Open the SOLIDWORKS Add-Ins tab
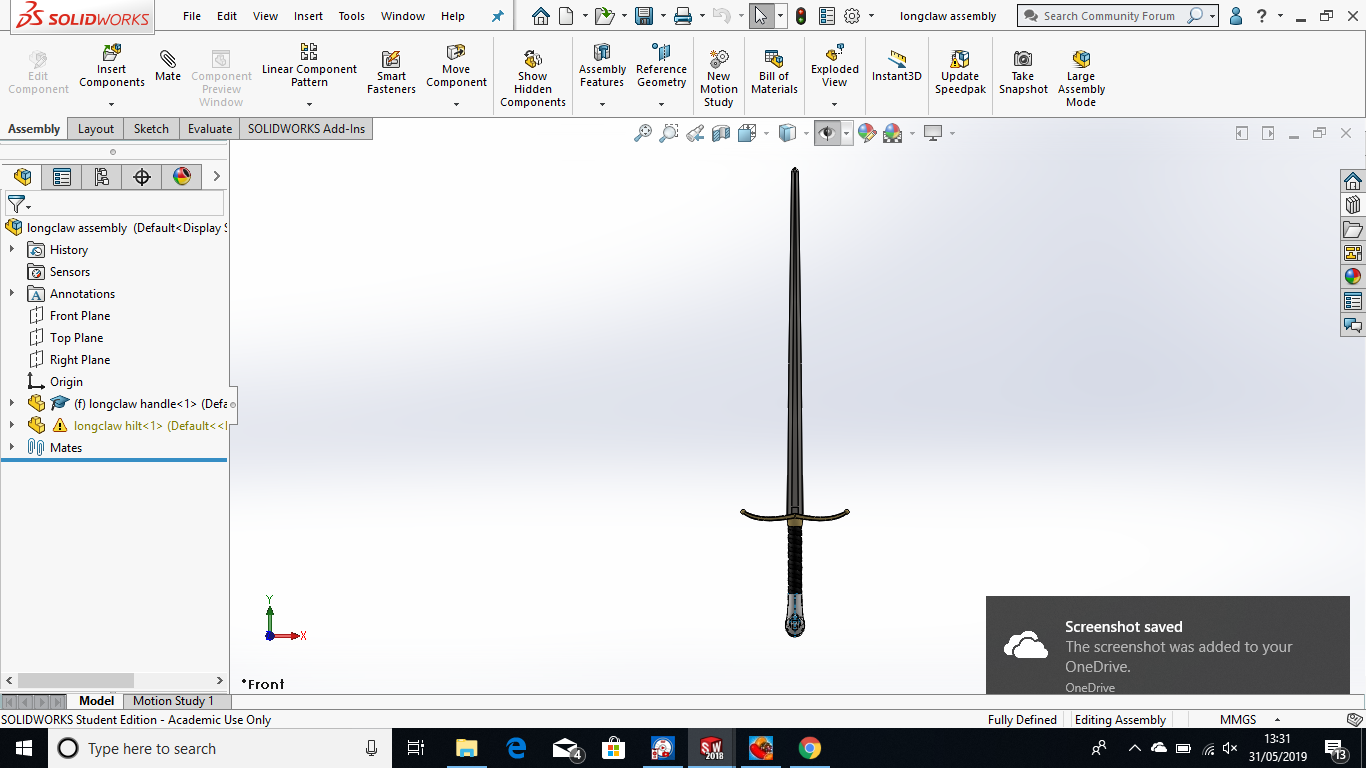Viewport: 1366px width, 768px height. point(306,128)
